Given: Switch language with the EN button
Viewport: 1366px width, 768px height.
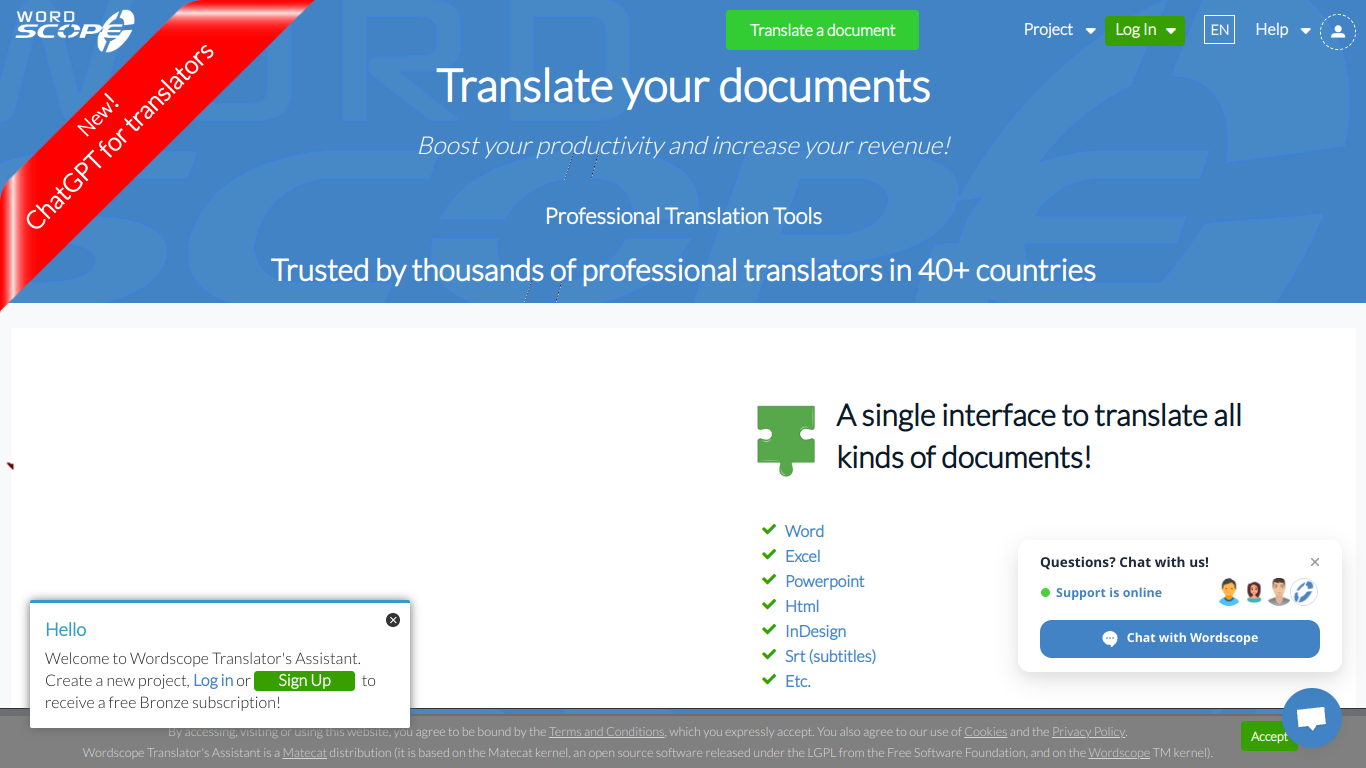Looking at the screenshot, I should tap(1219, 30).
